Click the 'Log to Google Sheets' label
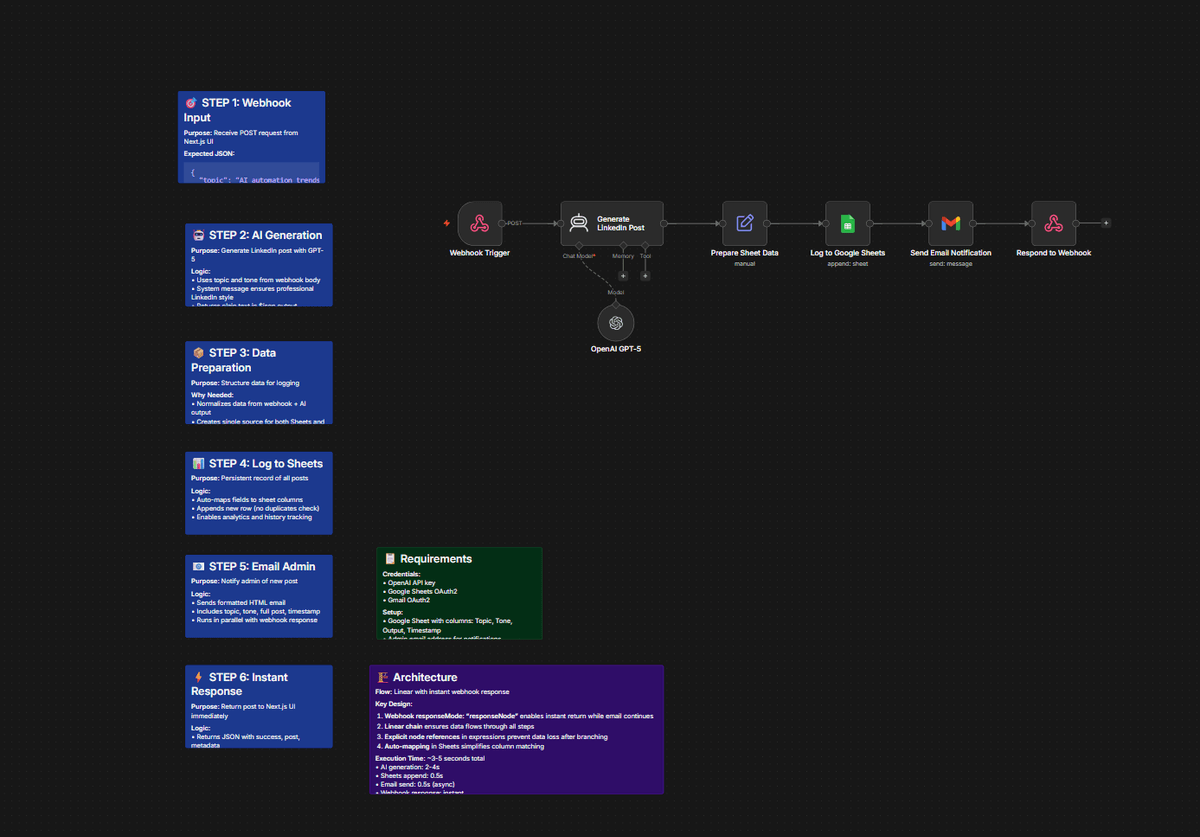This screenshot has height=837, width=1200. (x=847, y=253)
